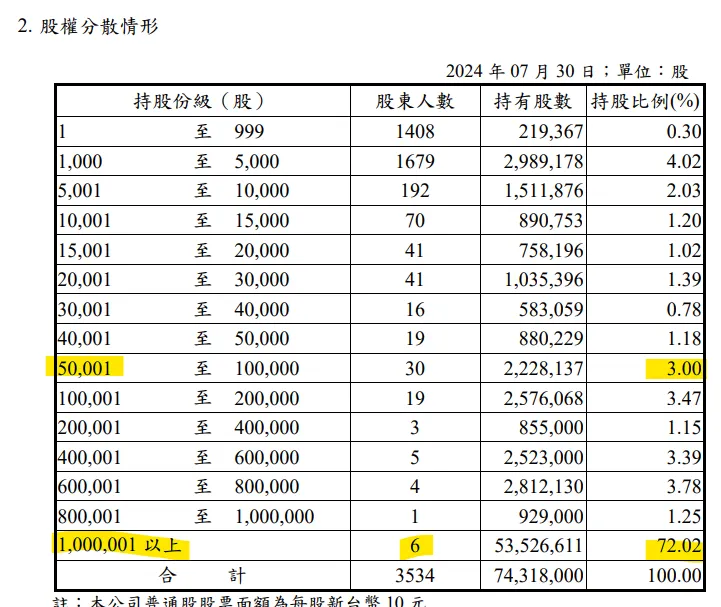The width and height of the screenshot is (721, 607).
Task: Click range start '10,001'
Action: 84,221
